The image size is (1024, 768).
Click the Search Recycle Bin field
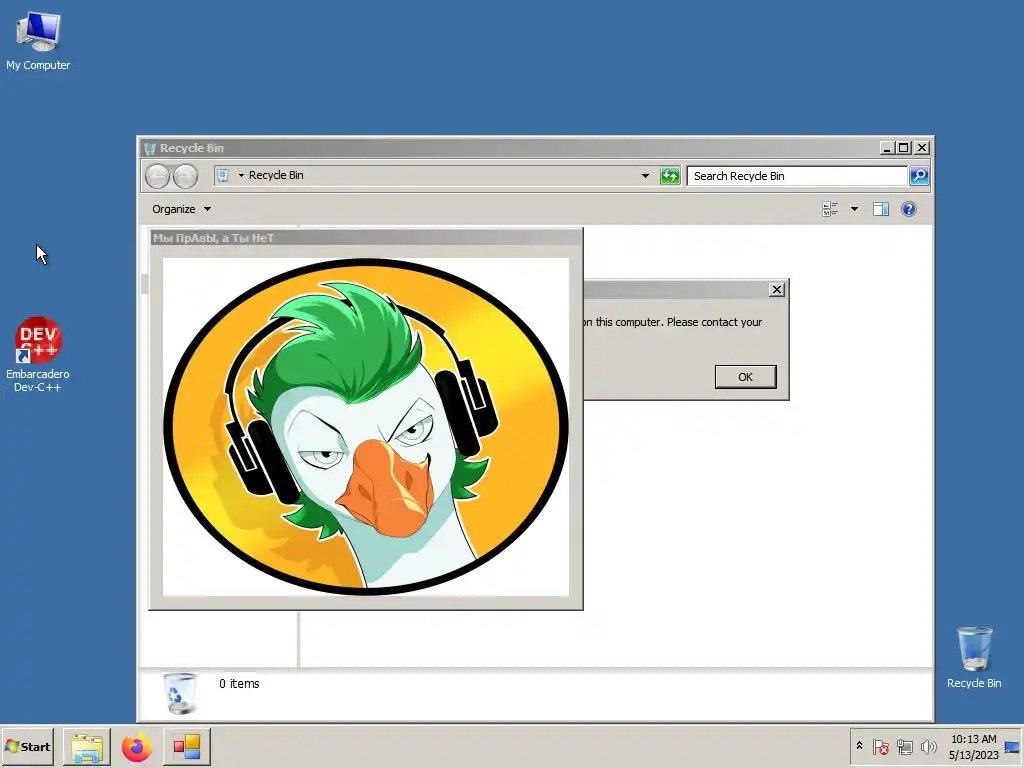797,176
